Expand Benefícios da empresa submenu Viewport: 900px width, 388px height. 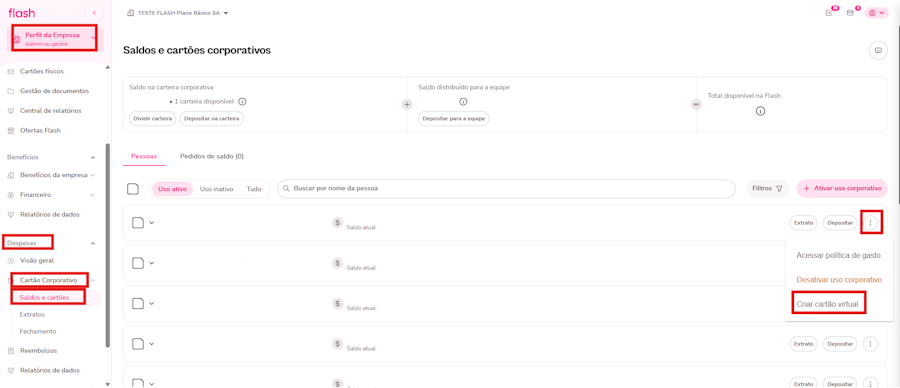coord(92,175)
